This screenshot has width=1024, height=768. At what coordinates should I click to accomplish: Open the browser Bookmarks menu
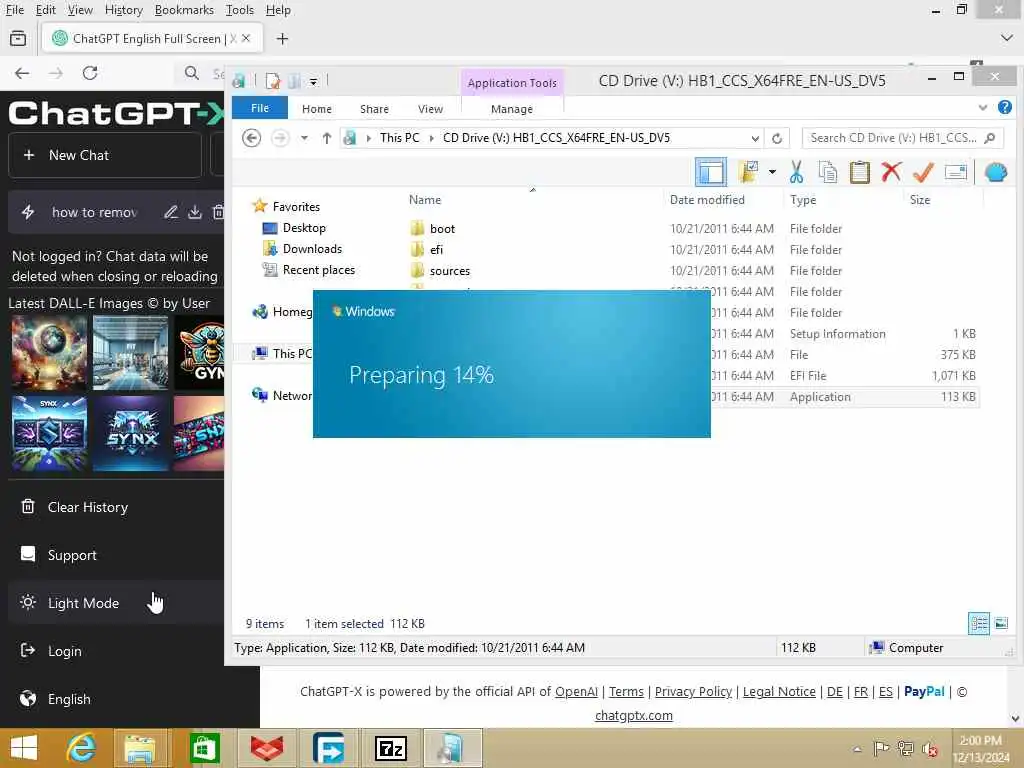pyautogui.click(x=184, y=10)
